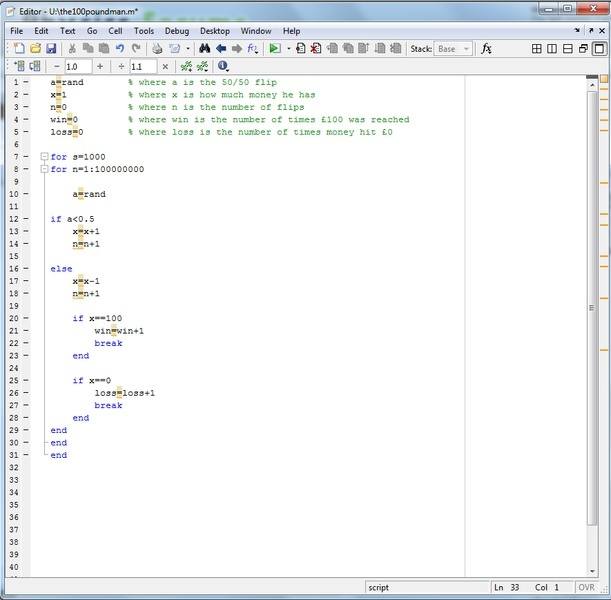Image resolution: width=611 pixels, height=600 pixels.
Task: Run the script with the green play icon
Action: pos(274,49)
